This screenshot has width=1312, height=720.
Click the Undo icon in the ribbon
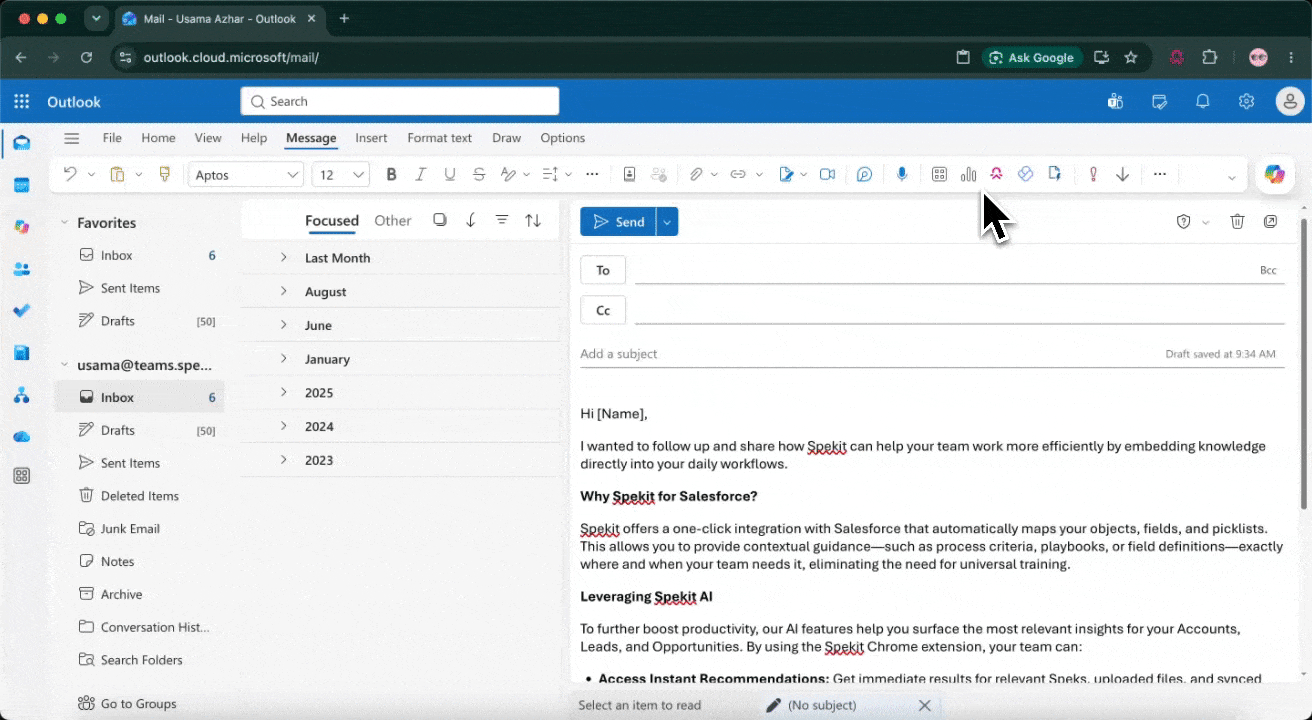pyautogui.click(x=69, y=174)
